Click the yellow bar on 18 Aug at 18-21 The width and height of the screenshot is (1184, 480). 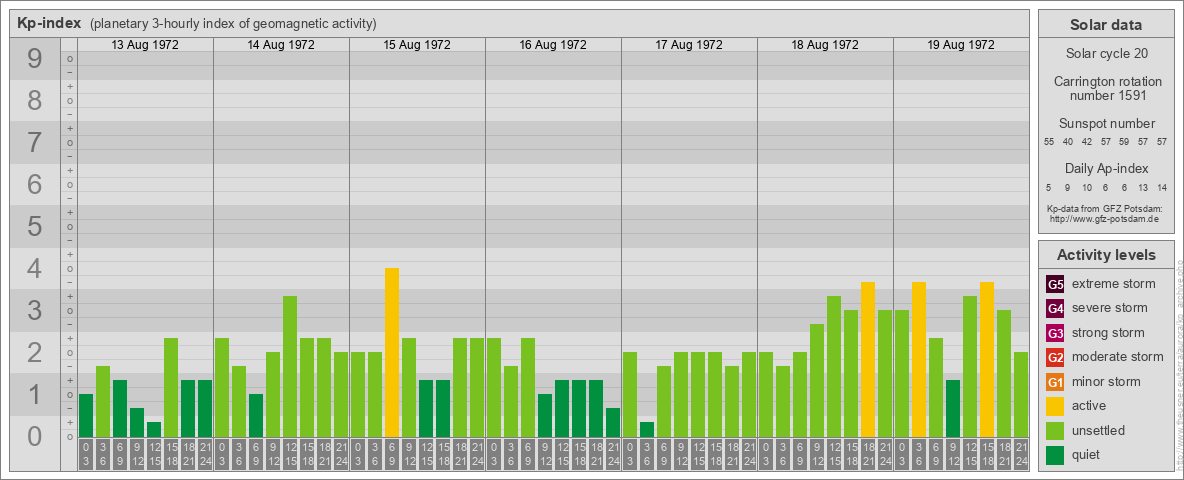[x=868, y=359]
